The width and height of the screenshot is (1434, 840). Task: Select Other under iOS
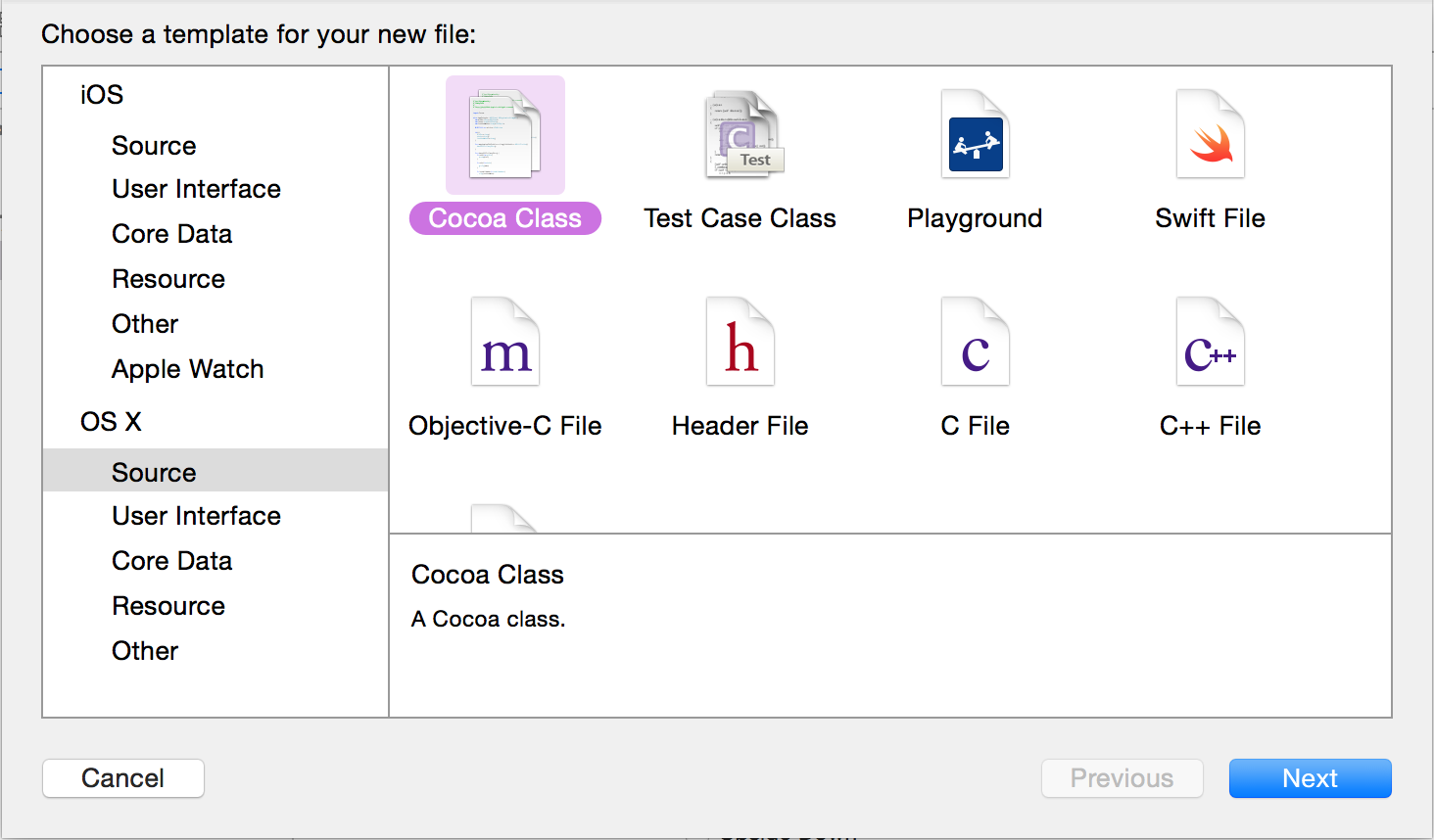point(145,324)
